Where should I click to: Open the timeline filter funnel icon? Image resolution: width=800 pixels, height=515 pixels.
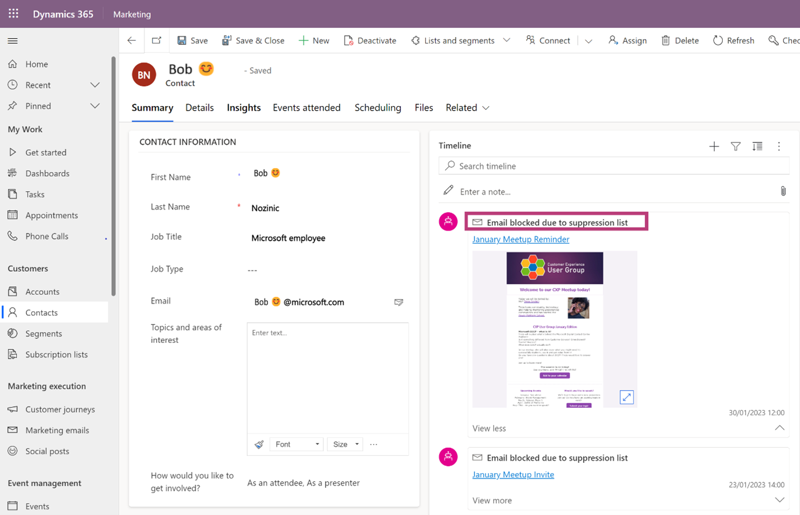736,146
